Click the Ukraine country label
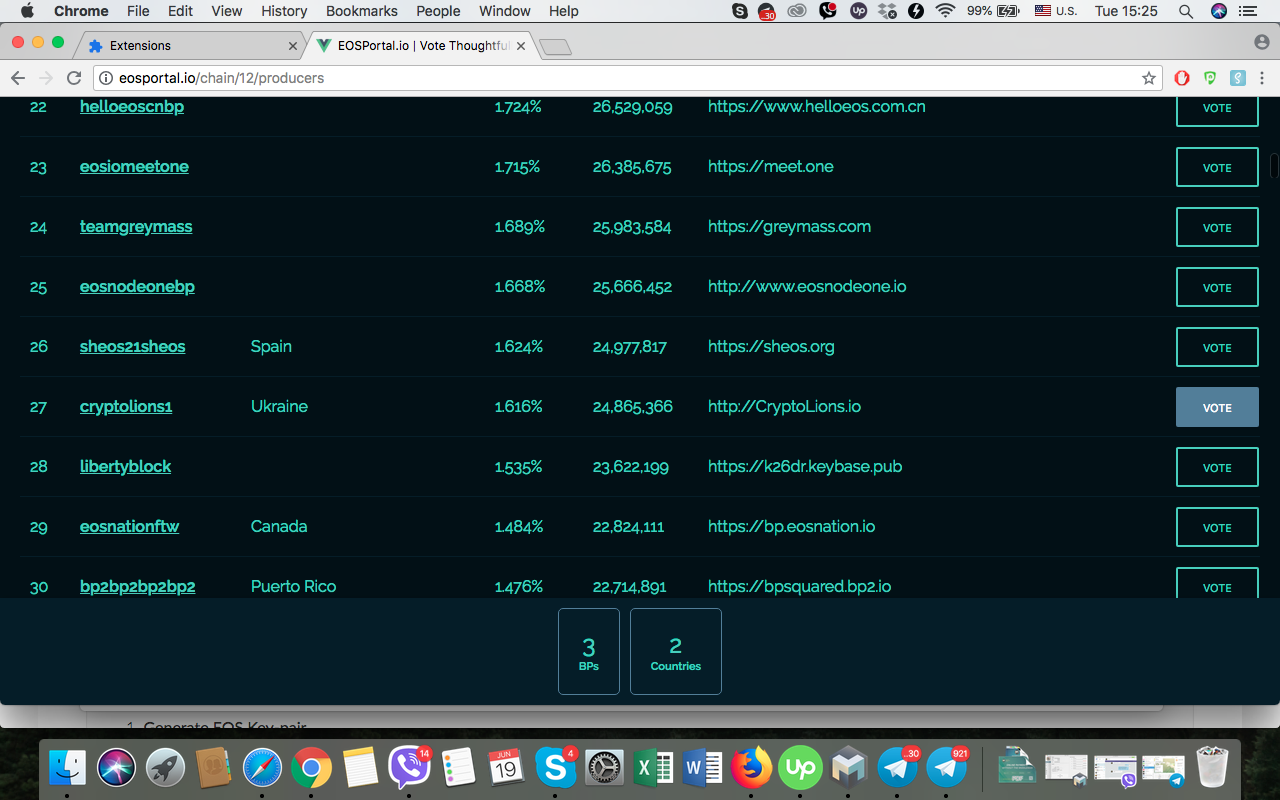The image size is (1280, 800). coord(279,407)
